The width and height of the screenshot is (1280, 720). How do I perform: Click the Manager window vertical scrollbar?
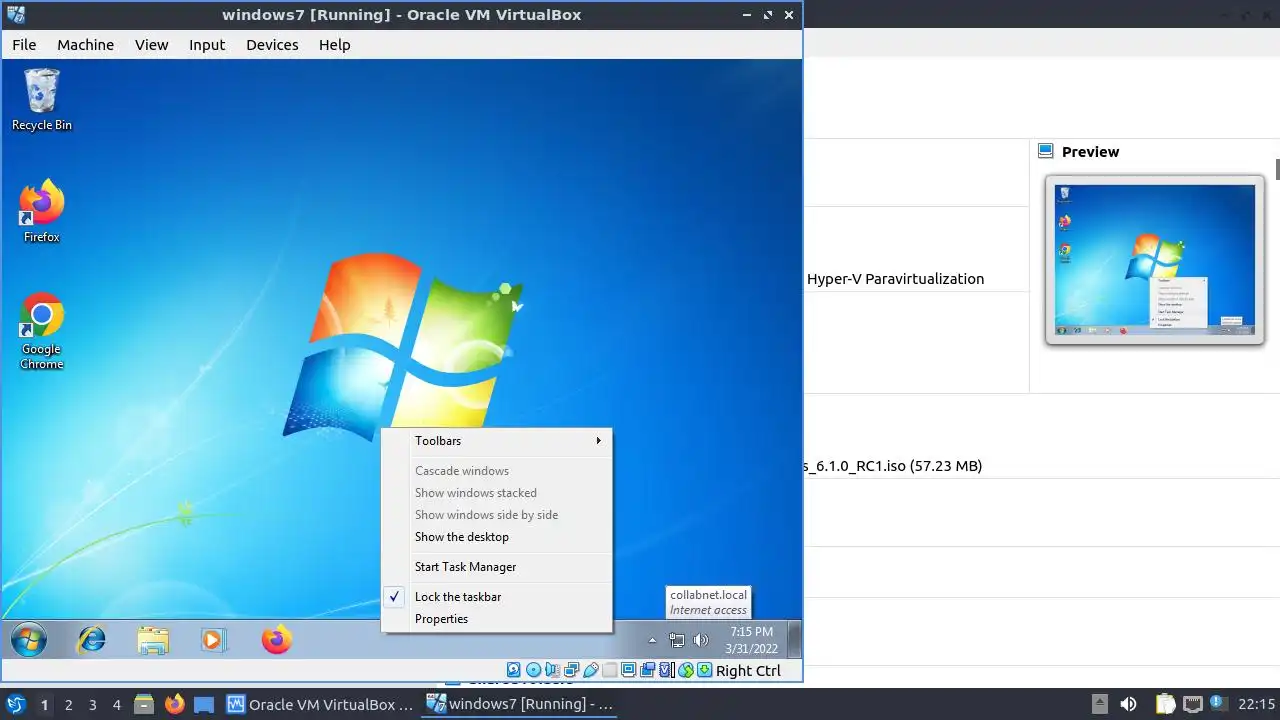click(x=1277, y=170)
